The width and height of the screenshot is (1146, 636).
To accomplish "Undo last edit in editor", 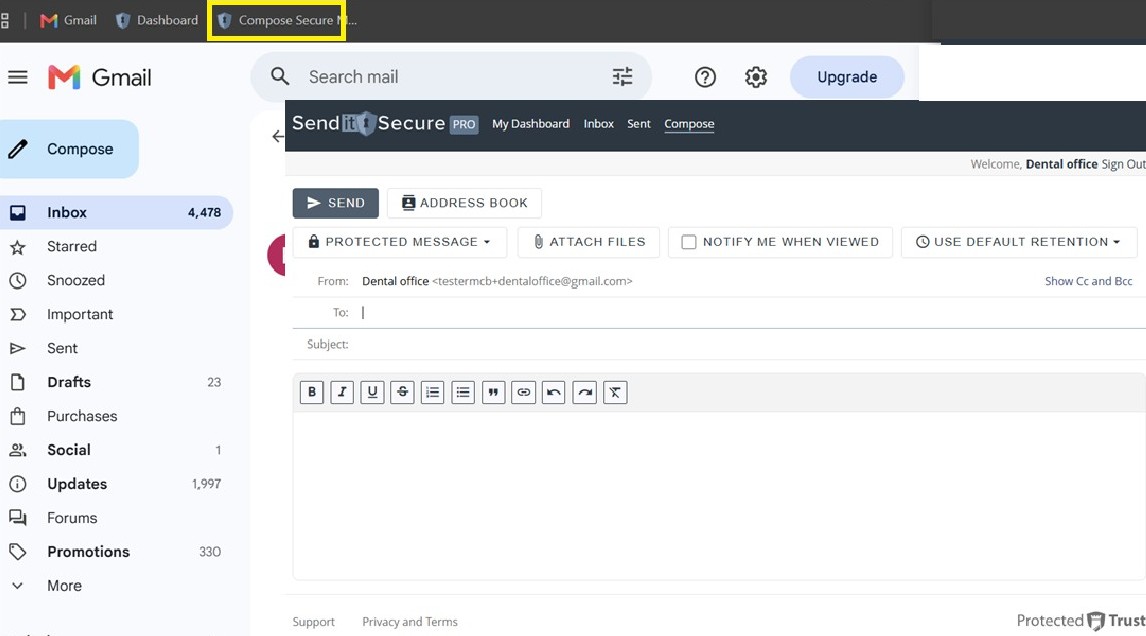I will tap(554, 393).
